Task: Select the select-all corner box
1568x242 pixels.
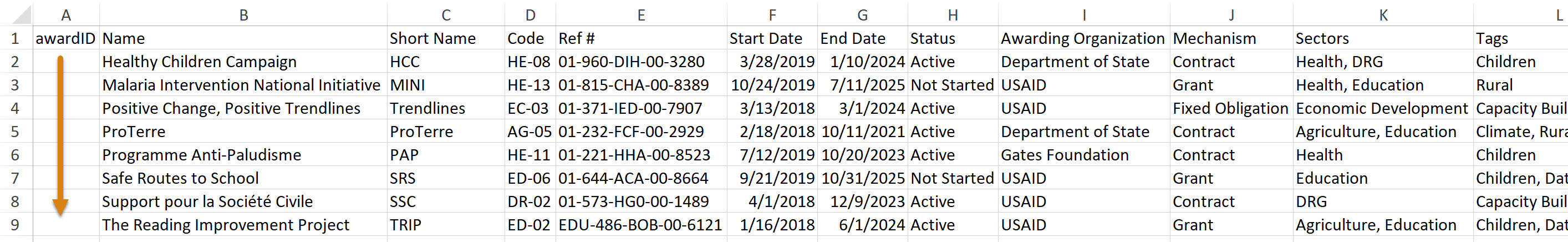Action: (15, 14)
